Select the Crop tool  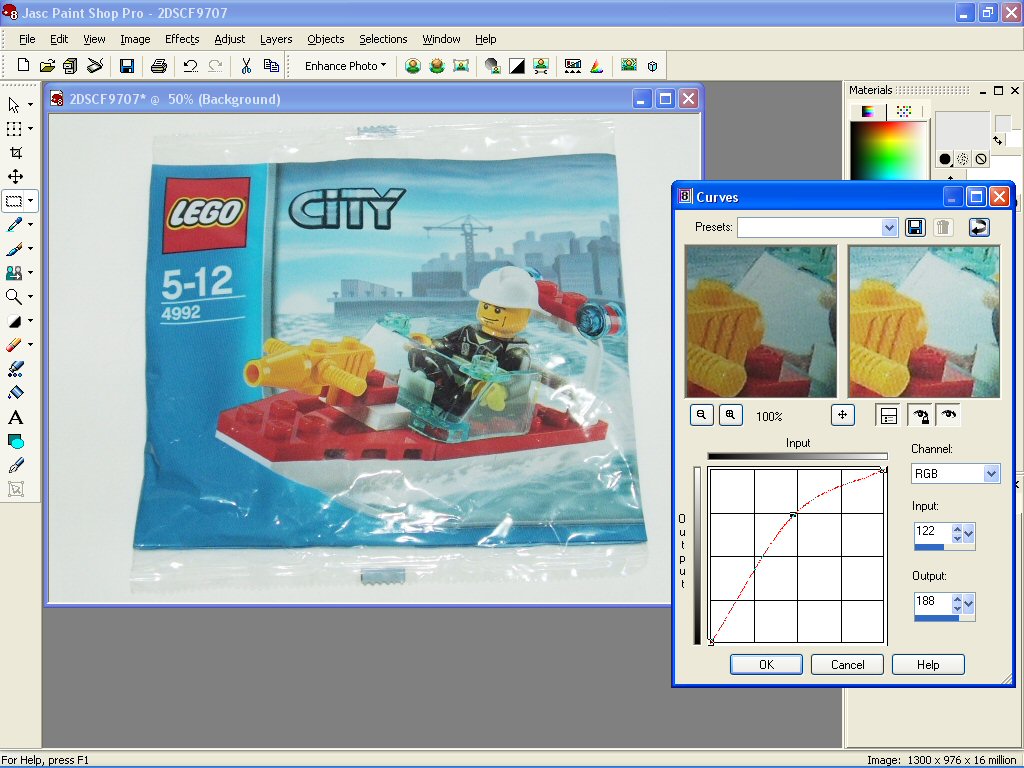16,152
